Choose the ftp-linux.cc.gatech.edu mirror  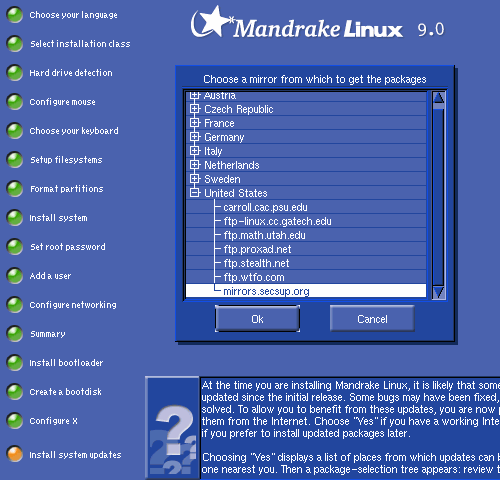coord(306,221)
